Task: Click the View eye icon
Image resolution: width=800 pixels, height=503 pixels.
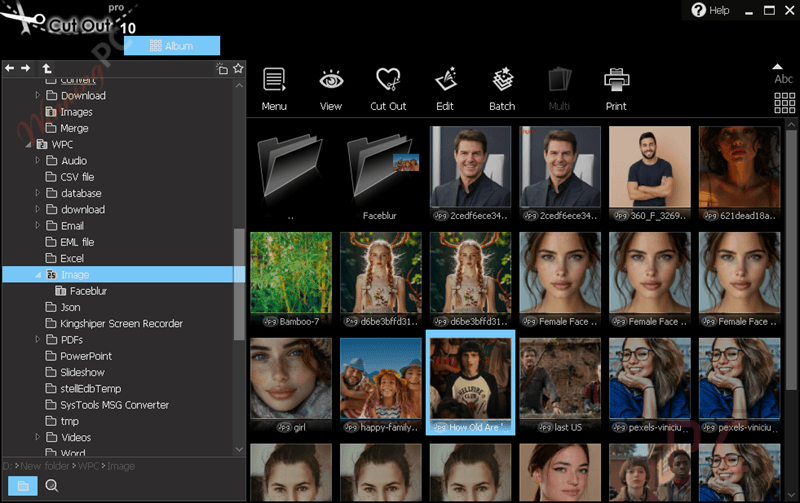Action: (x=331, y=89)
